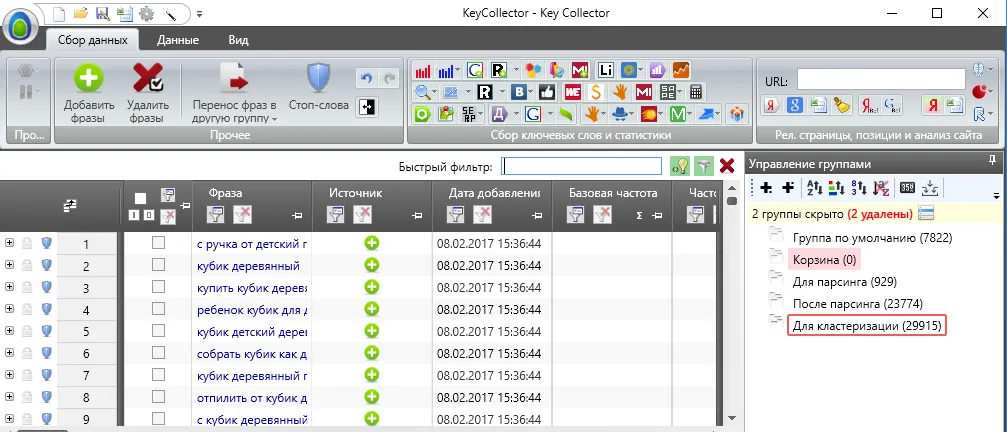Screen dimensions: 1007x432
Task: Click inside the URL input field
Action: click(881, 80)
